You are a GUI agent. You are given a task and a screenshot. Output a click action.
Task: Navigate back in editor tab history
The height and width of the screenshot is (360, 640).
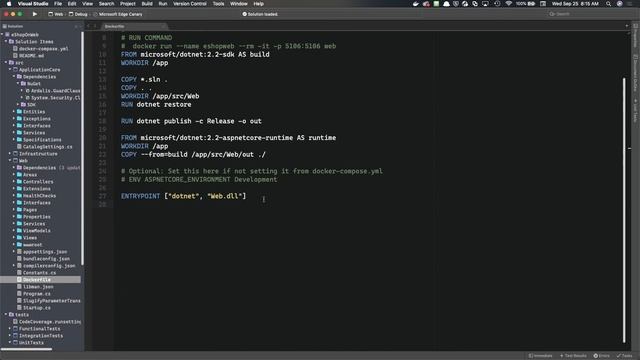pyautogui.click(x=89, y=26)
